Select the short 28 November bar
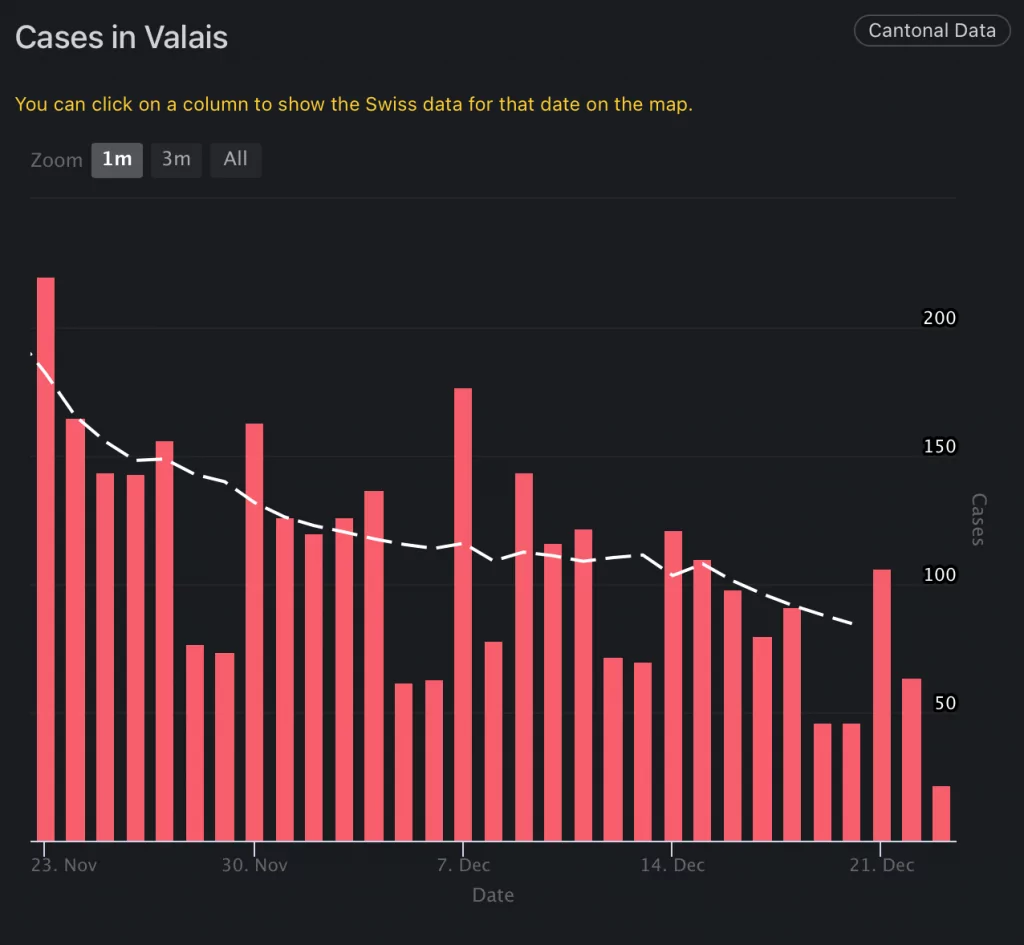1024x945 pixels. [x=195, y=743]
